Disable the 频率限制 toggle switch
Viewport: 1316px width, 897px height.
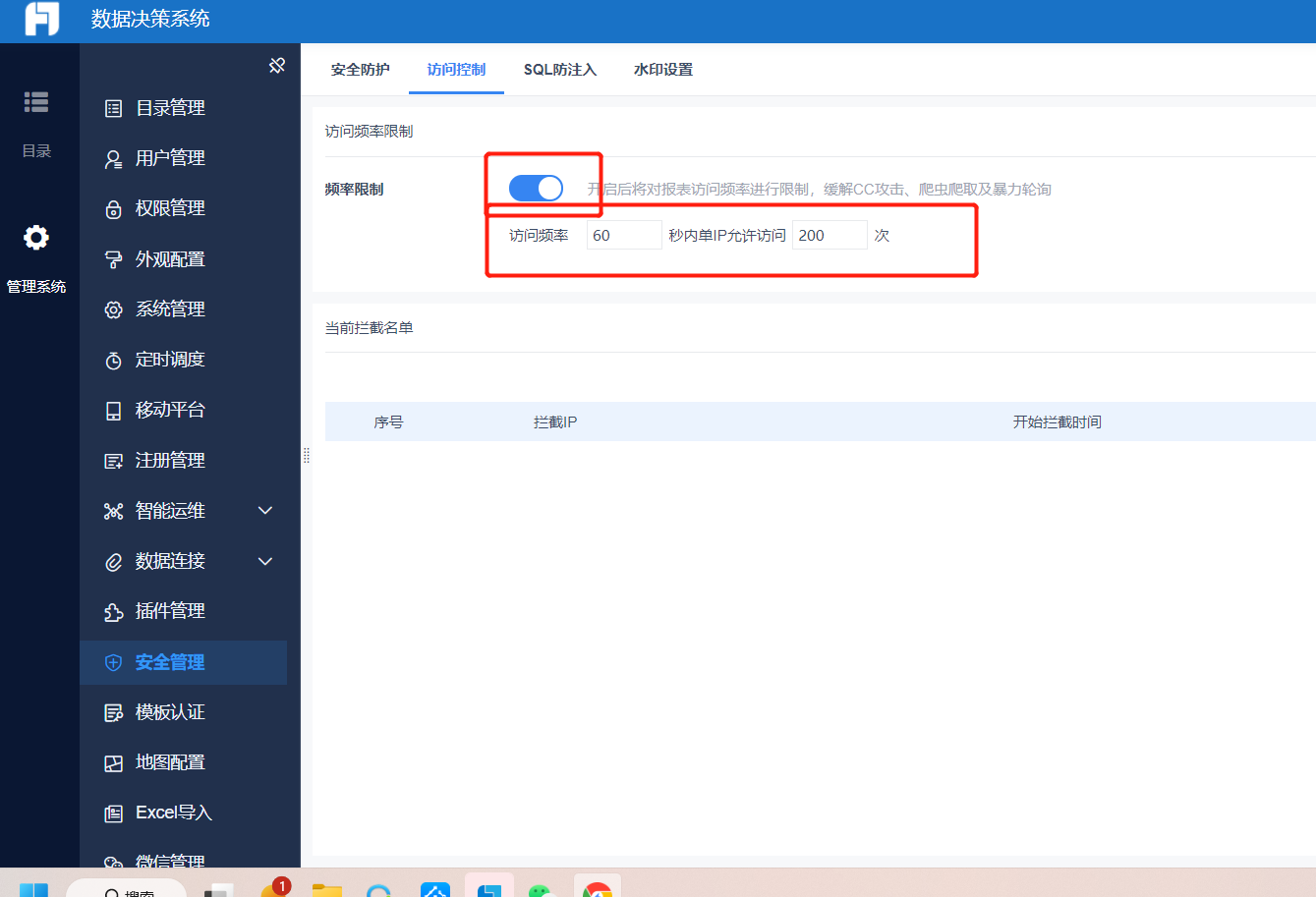pyautogui.click(x=536, y=188)
